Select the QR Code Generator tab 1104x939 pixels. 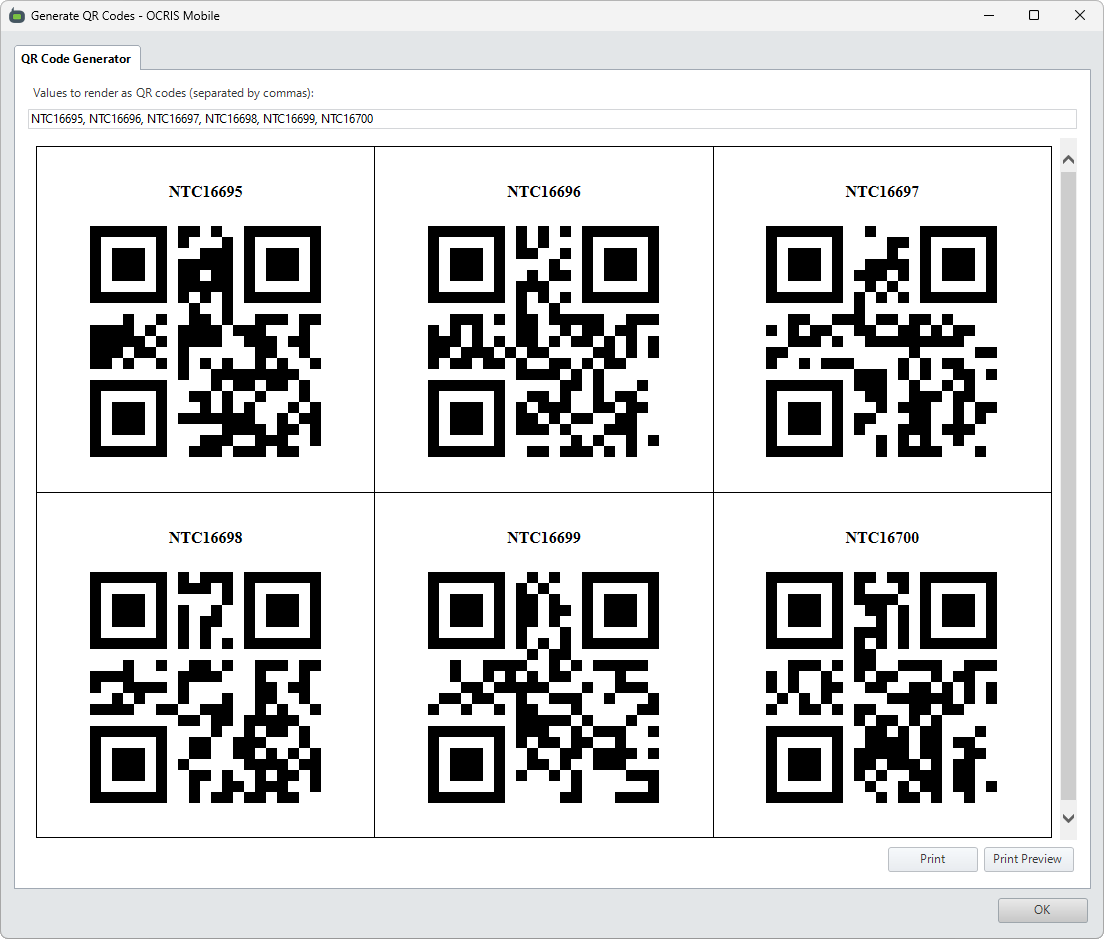(x=76, y=58)
